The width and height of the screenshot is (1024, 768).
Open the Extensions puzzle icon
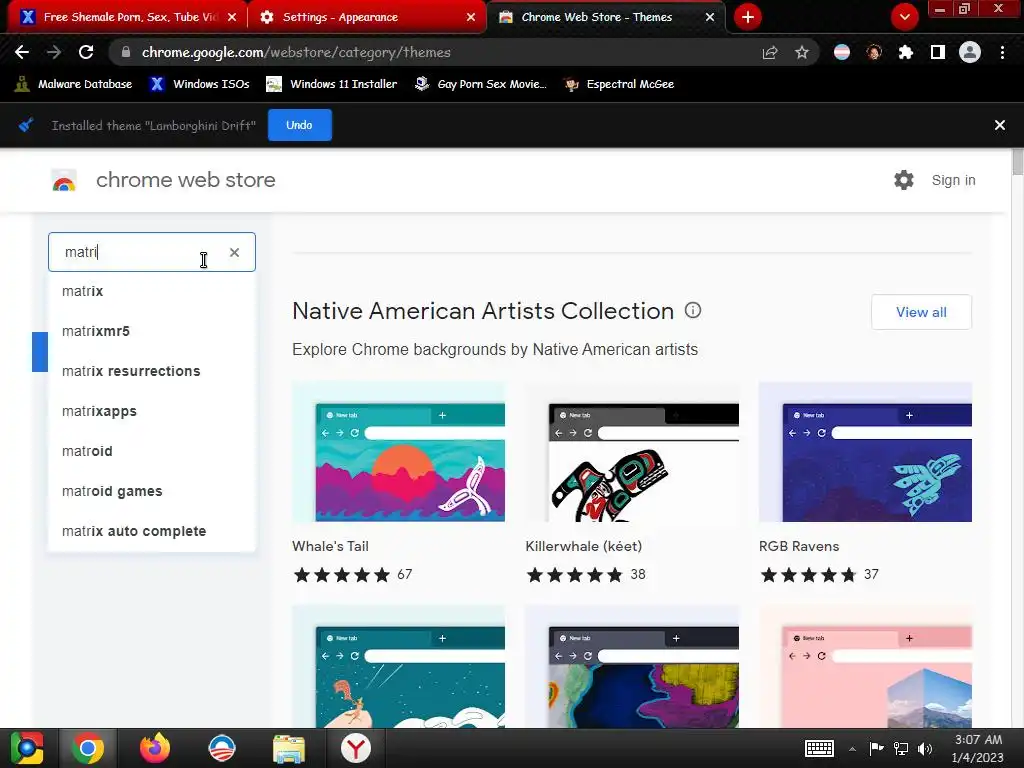[906, 52]
